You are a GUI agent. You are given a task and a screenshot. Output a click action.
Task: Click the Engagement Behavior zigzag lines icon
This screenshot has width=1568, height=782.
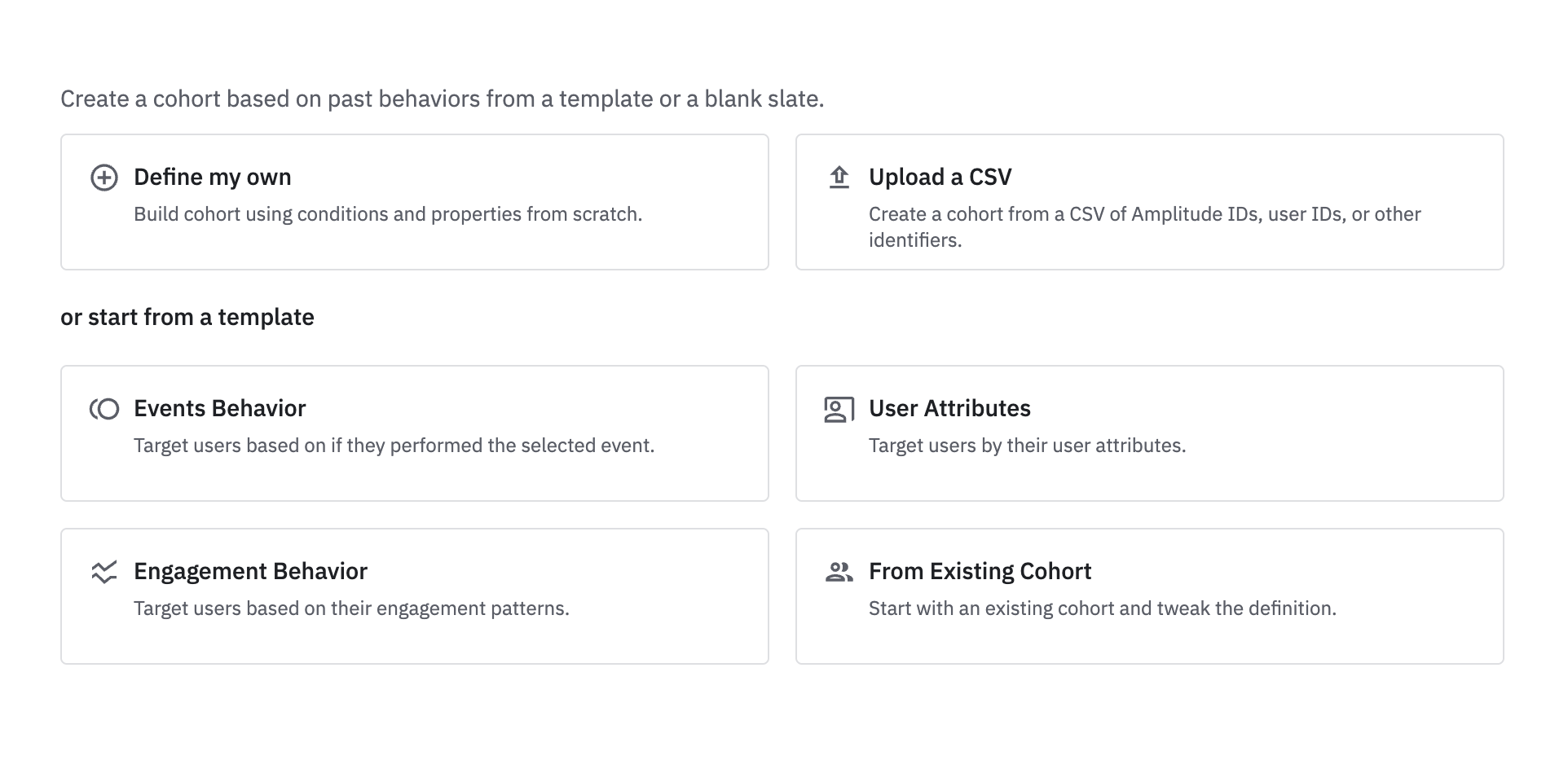tap(104, 572)
